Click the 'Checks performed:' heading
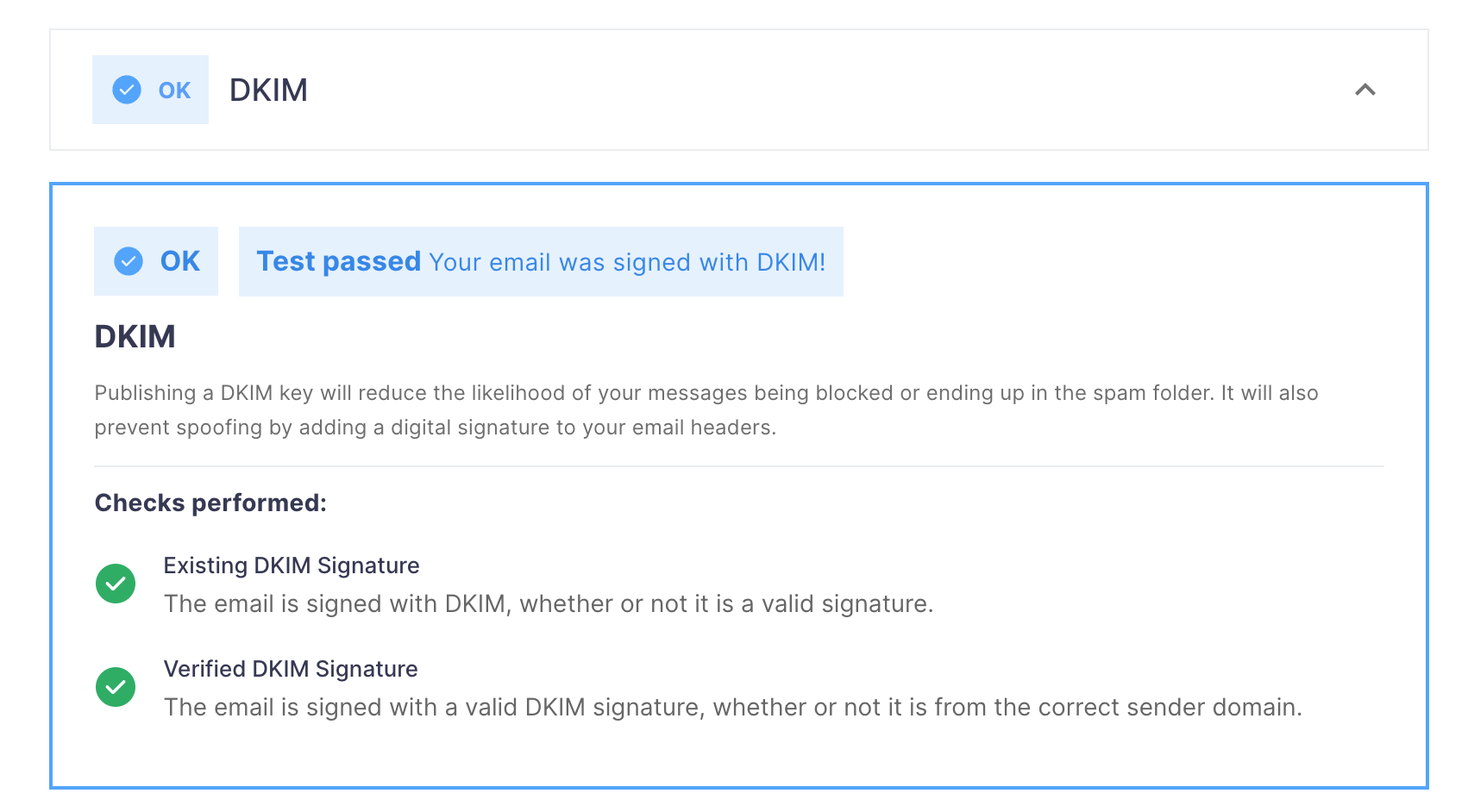This screenshot has width=1468, height=812. pos(210,503)
